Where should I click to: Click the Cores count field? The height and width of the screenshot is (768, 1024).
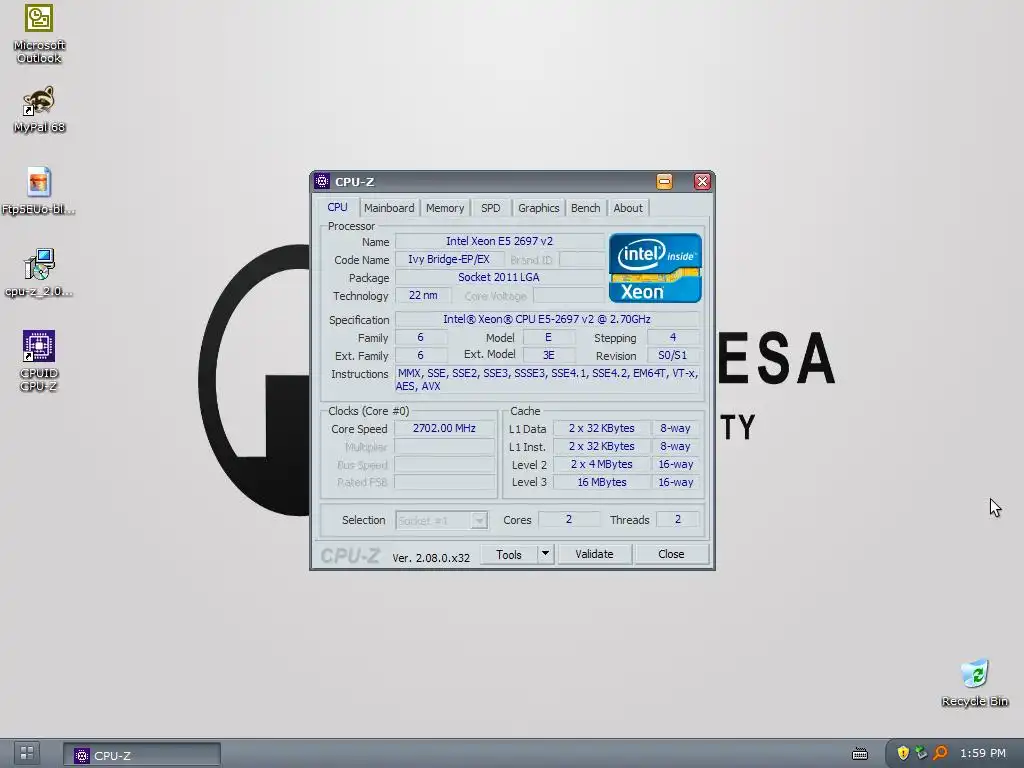[569, 519]
